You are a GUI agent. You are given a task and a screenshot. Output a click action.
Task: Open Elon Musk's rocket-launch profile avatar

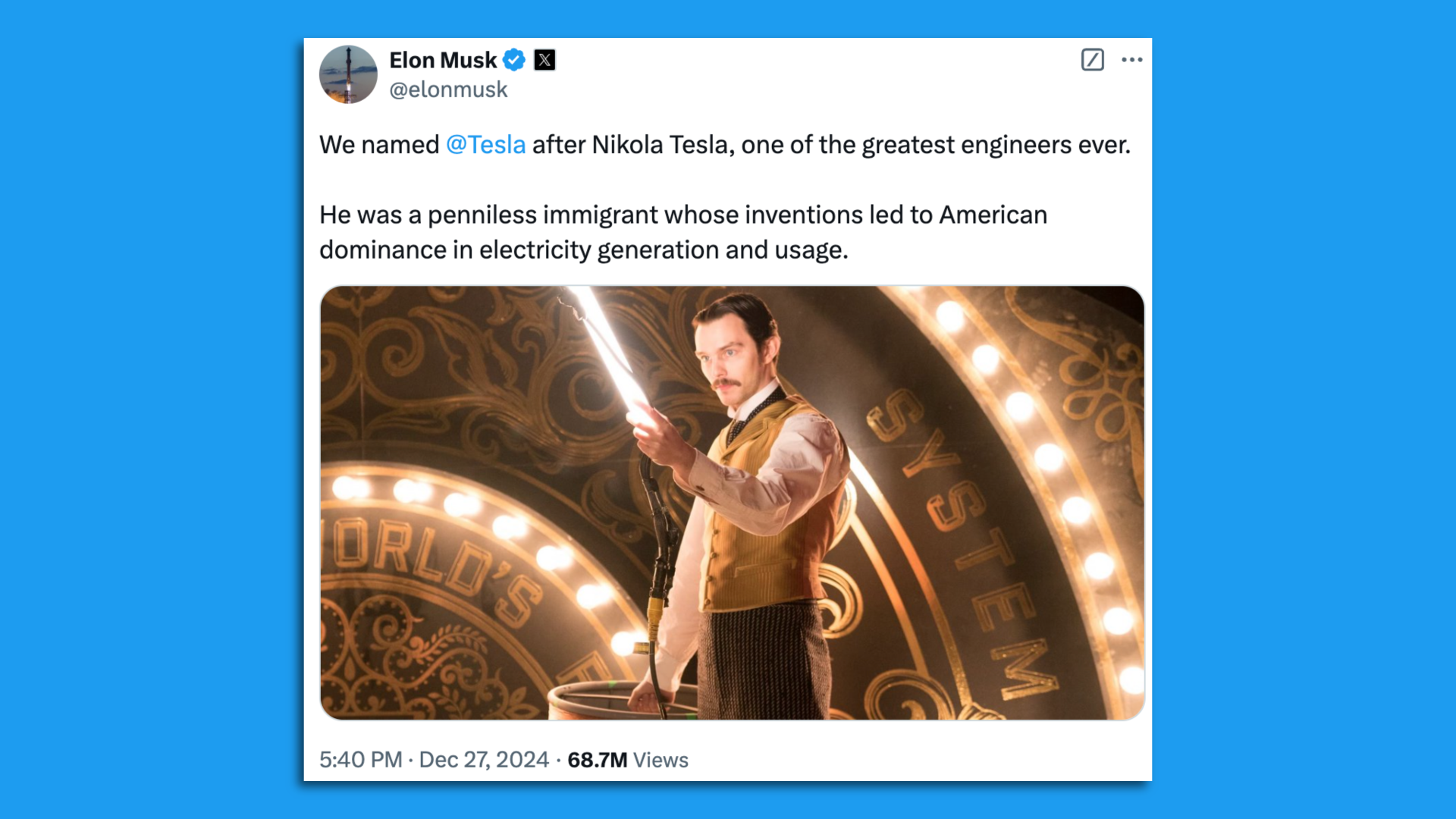tap(348, 74)
